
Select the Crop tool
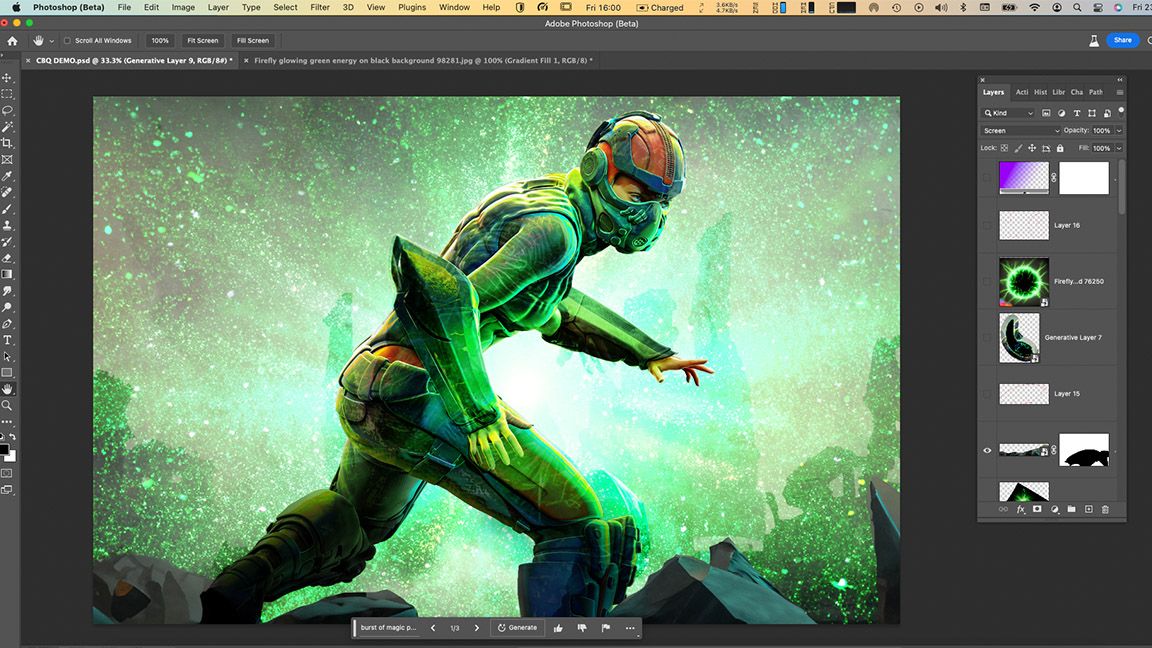(x=7, y=143)
